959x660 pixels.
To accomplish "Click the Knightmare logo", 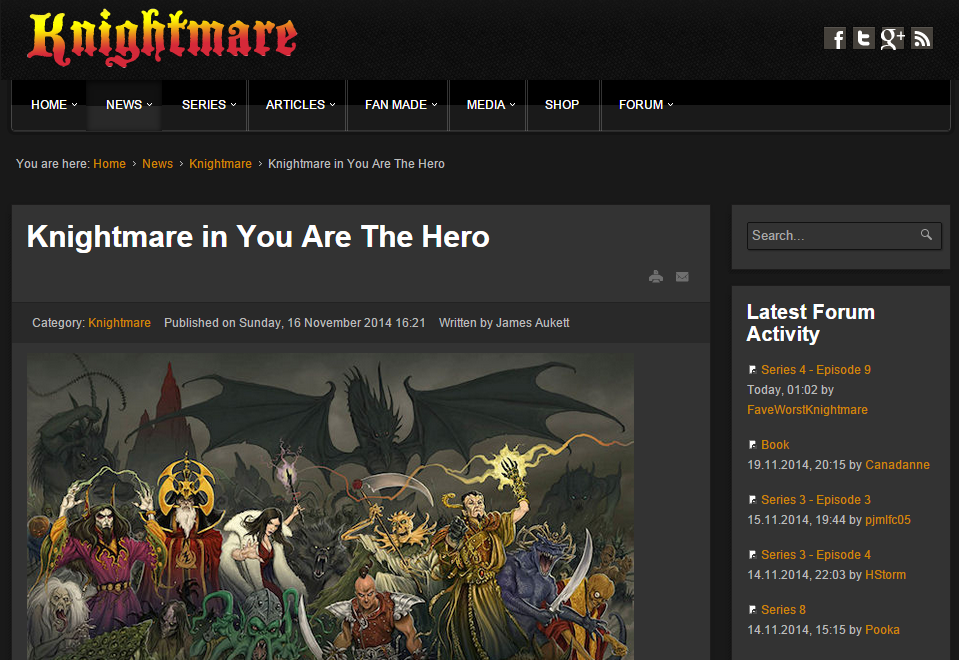I will (x=162, y=38).
